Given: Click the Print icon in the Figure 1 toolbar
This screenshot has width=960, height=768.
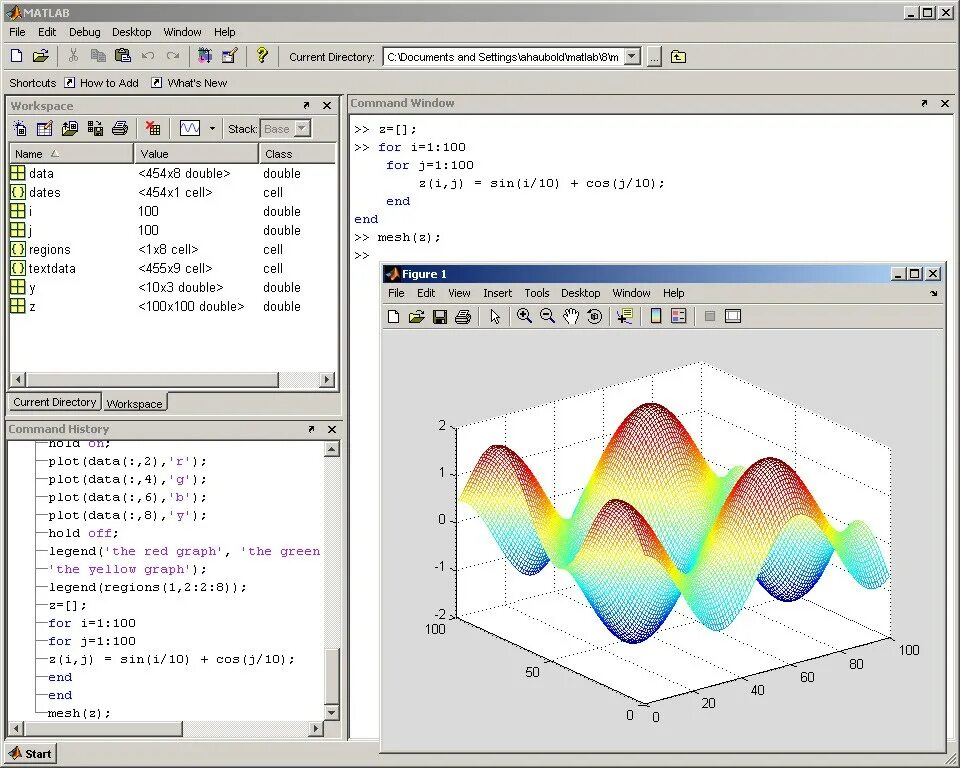Looking at the screenshot, I should click(463, 317).
